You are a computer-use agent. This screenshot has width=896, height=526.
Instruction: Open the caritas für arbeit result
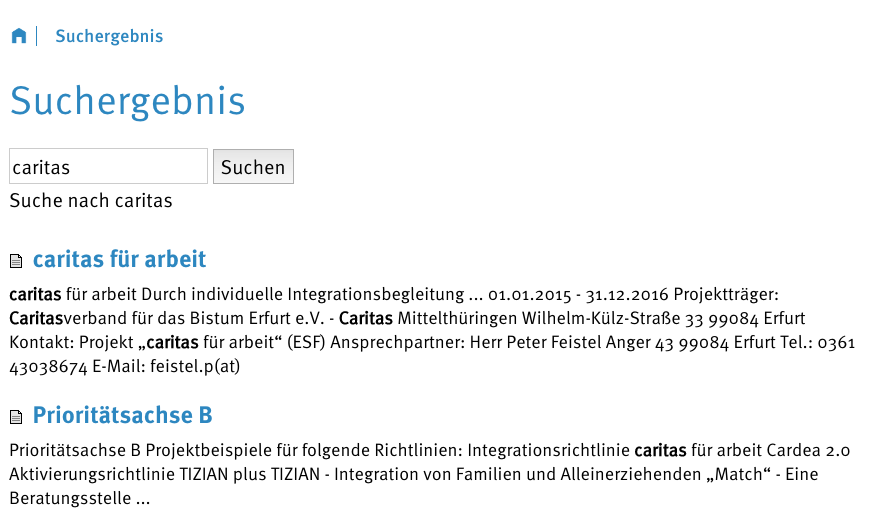[119, 259]
